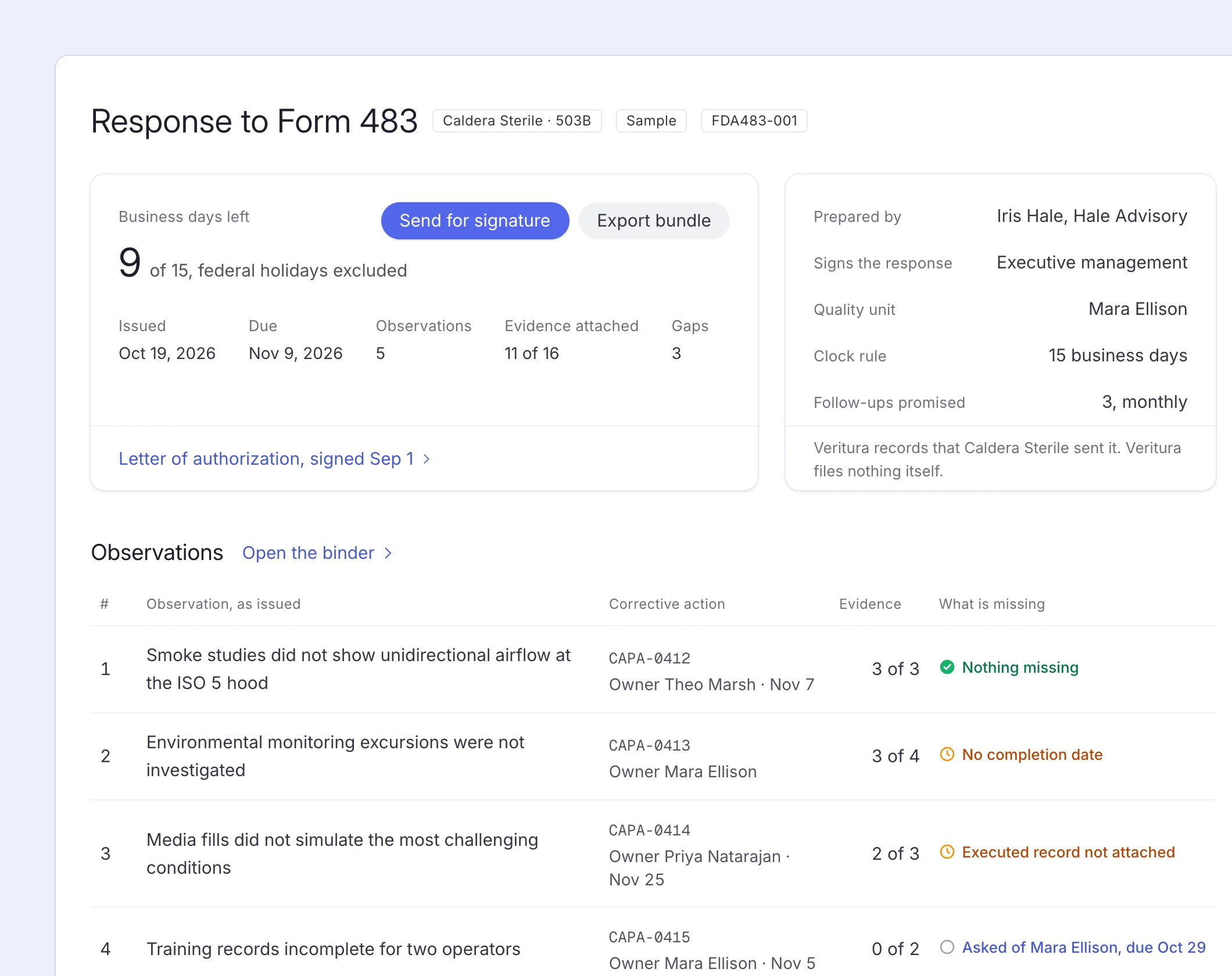1232x976 pixels.
Task: Click the 0 of 2 evidence count
Action: click(x=896, y=949)
